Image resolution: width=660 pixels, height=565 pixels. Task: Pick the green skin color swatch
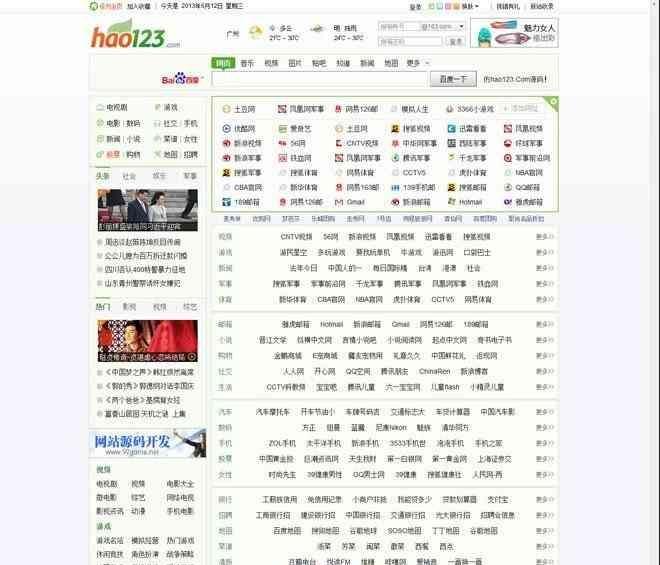(x=431, y=6)
